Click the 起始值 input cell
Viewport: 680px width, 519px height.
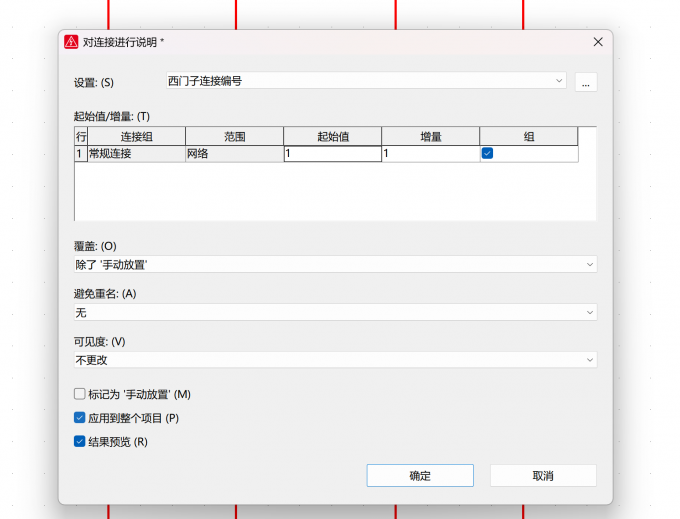coord(333,153)
